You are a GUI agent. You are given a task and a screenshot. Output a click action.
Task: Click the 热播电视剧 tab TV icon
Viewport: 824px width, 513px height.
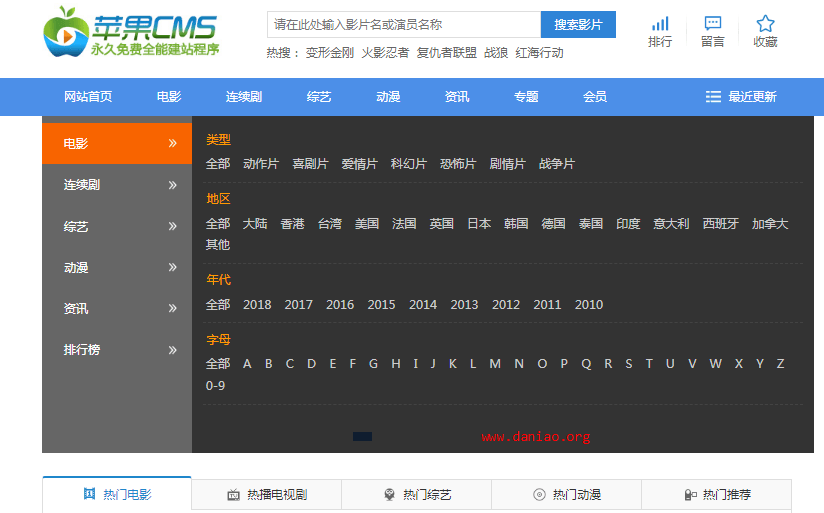coord(233,495)
